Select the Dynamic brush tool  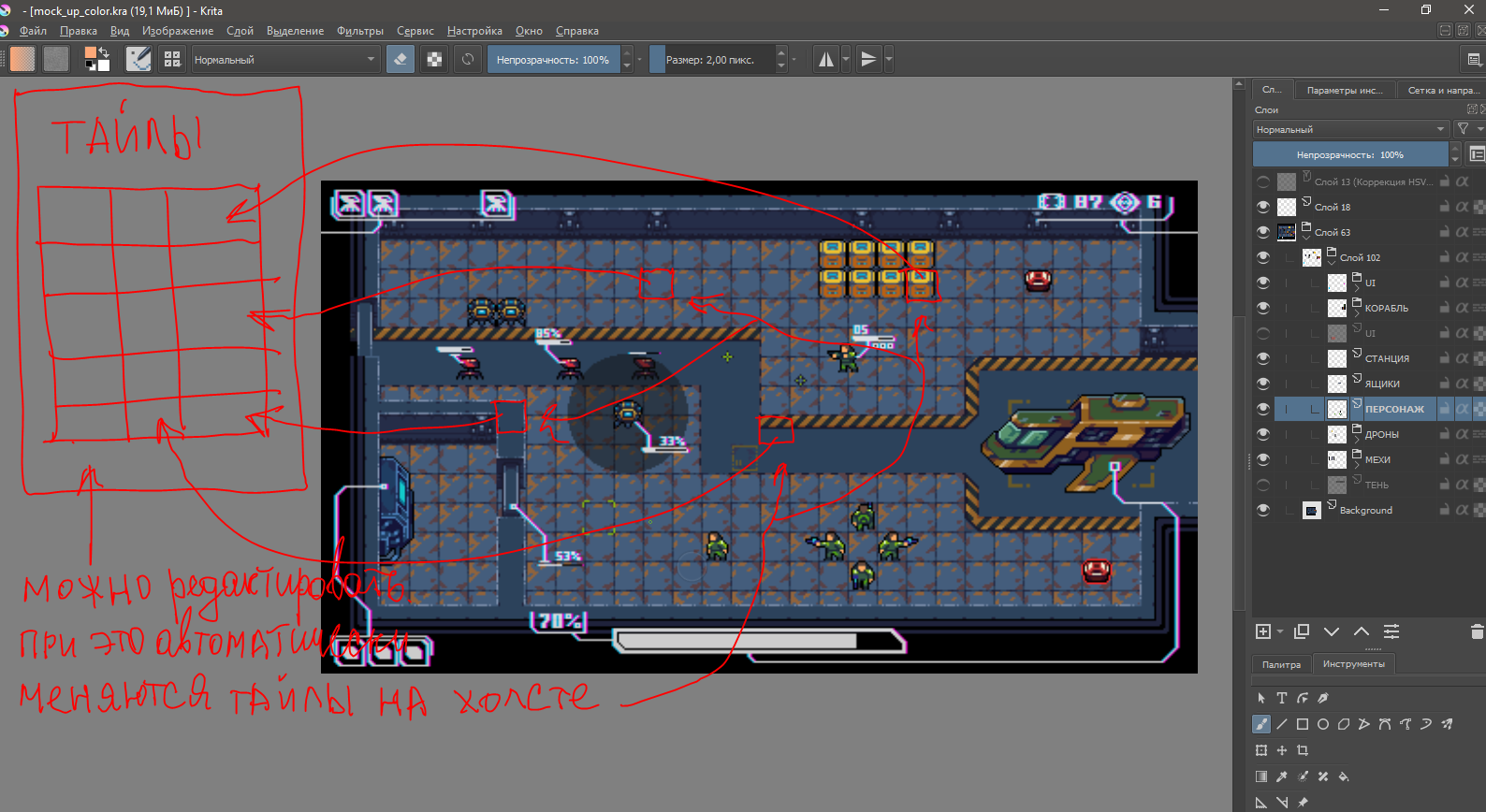point(1426,724)
